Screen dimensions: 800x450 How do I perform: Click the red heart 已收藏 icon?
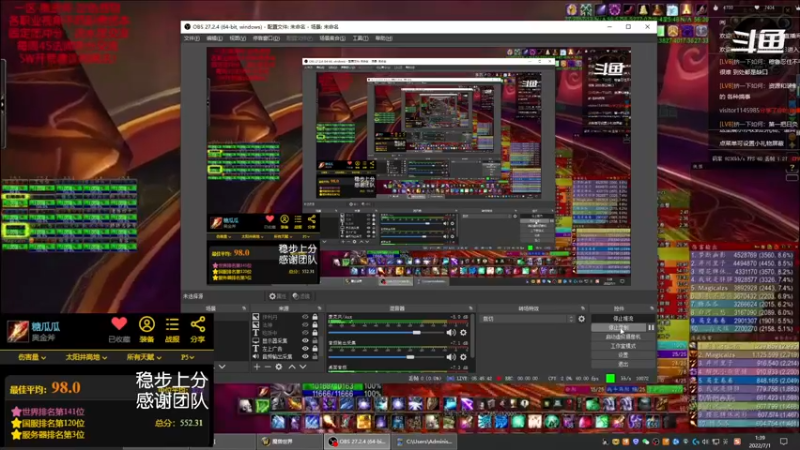pyautogui.click(x=119, y=324)
